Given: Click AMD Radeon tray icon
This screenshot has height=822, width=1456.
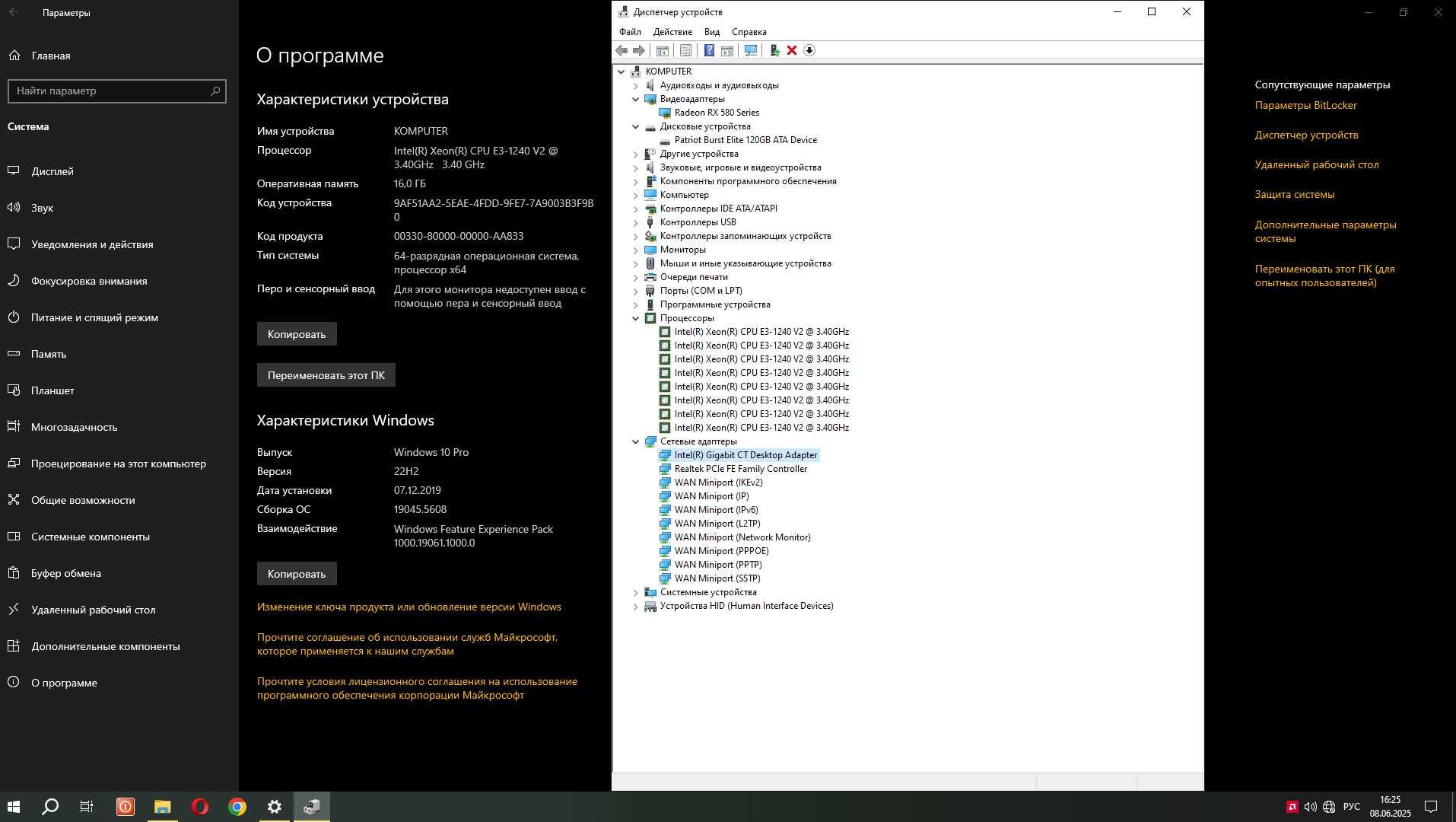Looking at the screenshot, I should tap(1292, 807).
